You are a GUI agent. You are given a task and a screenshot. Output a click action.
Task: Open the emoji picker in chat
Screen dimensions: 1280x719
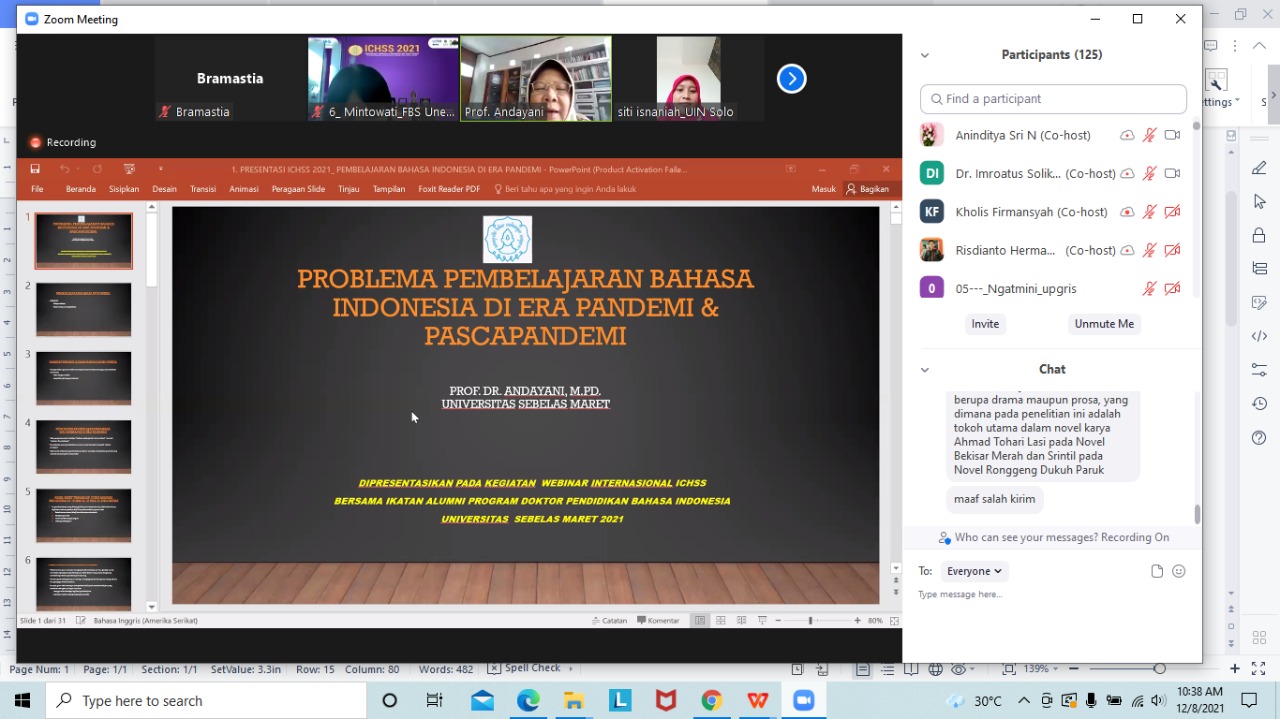tap(1179, 571)
